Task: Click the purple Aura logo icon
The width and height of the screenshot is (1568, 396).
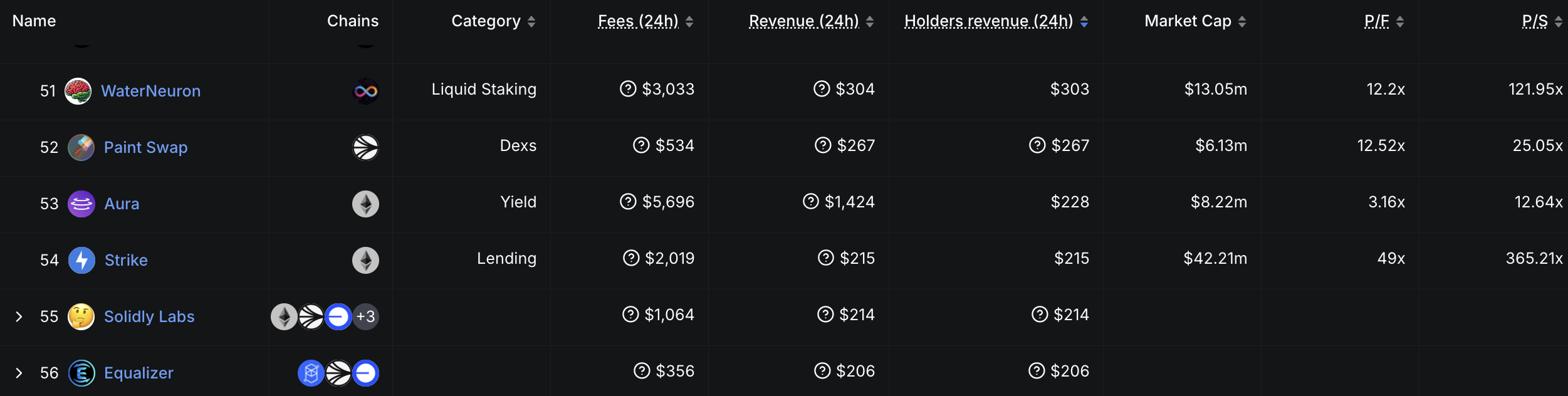Action: click(x=81, y=204)
